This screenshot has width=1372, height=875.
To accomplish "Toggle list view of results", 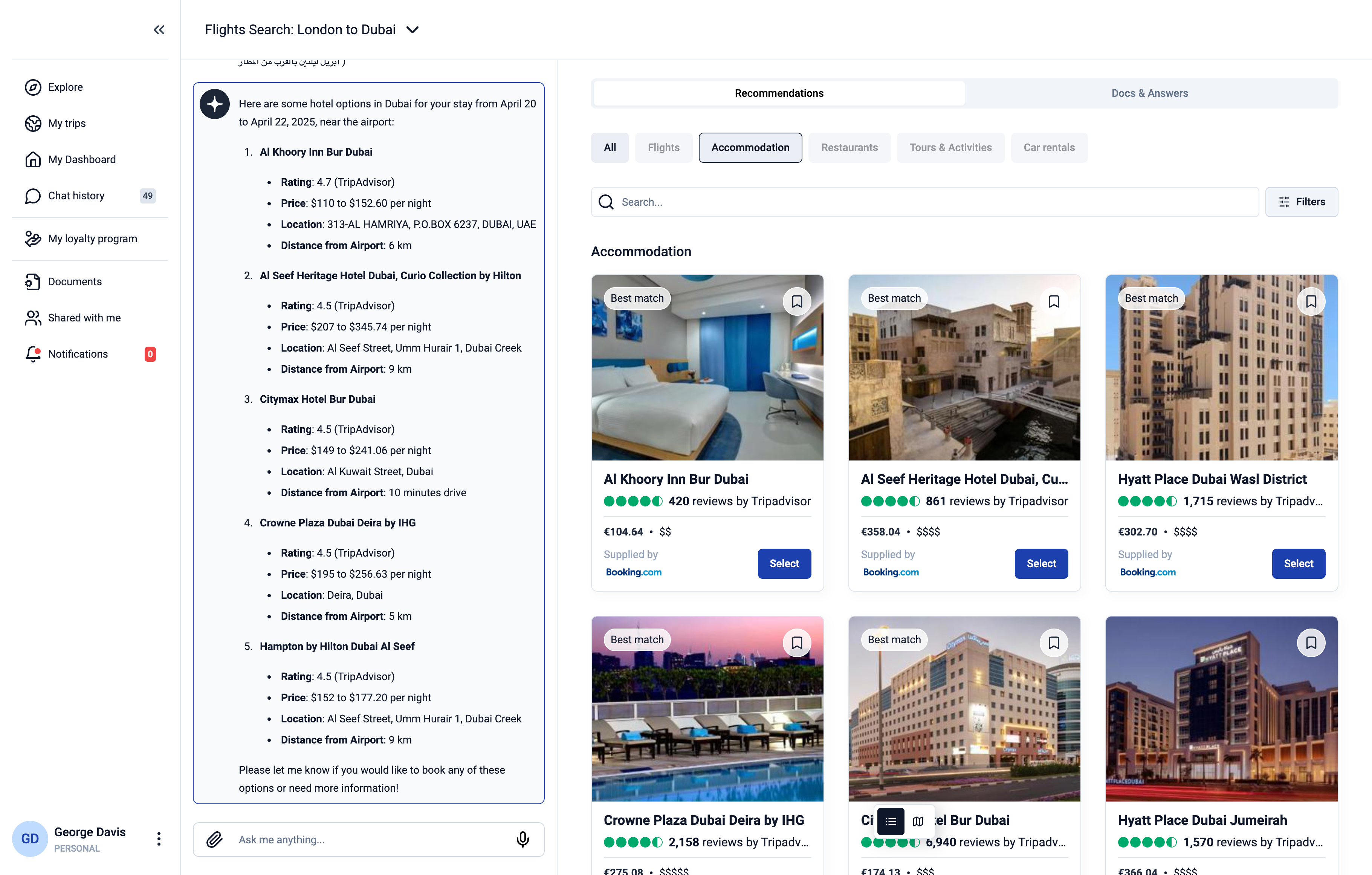I will click(x=891, y=821).
